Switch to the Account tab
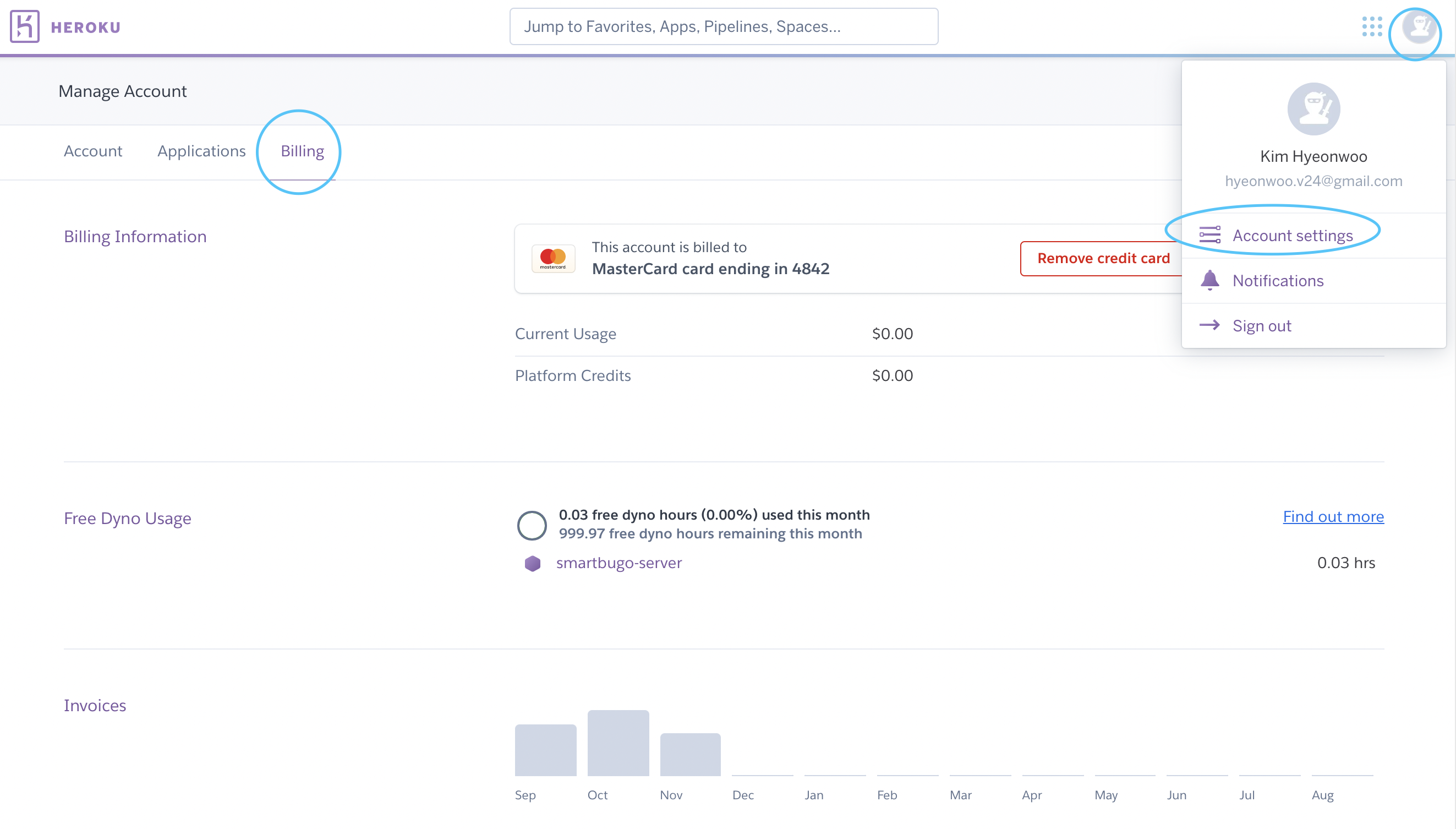Viewport: 1456px width, 829px height. 93,151
